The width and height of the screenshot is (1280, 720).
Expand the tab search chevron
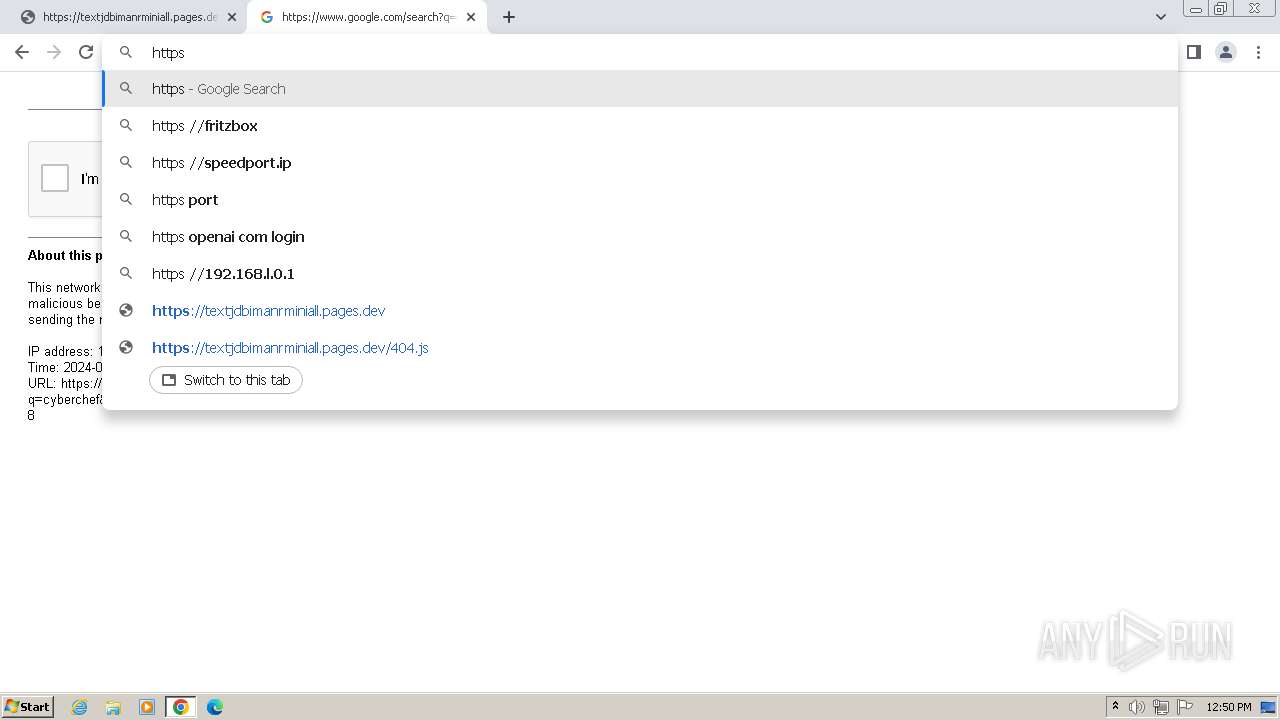pos(1160,17)
